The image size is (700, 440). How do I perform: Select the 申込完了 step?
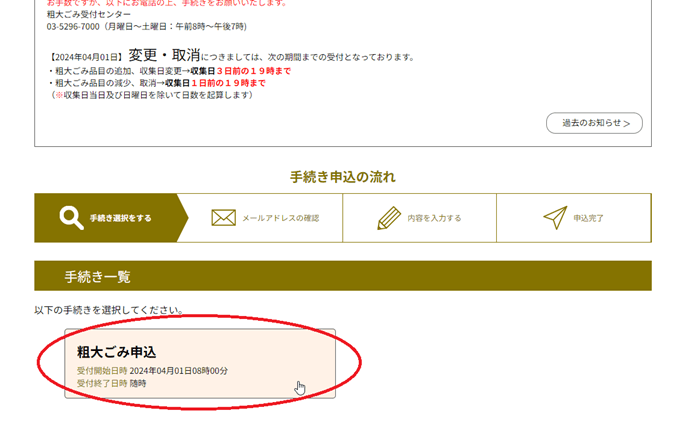click(574, 218)
